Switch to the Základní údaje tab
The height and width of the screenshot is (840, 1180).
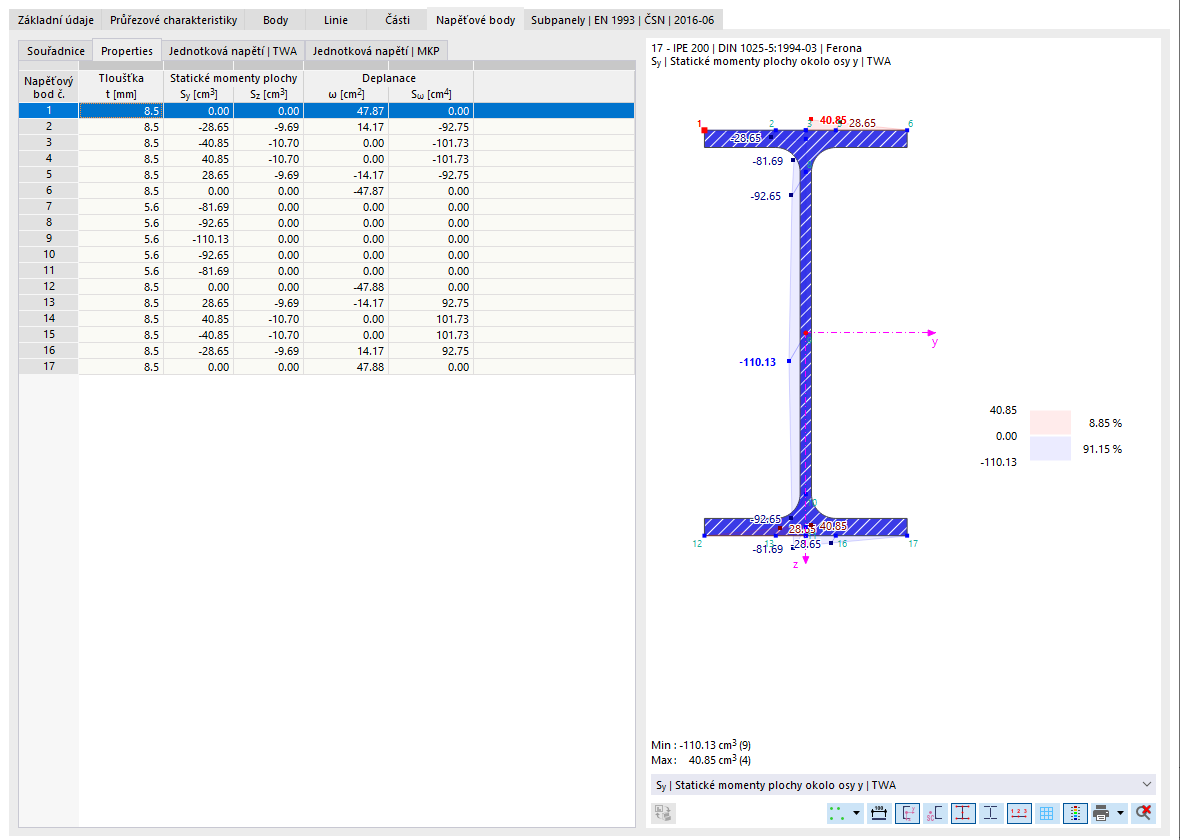tap(56, 20)
